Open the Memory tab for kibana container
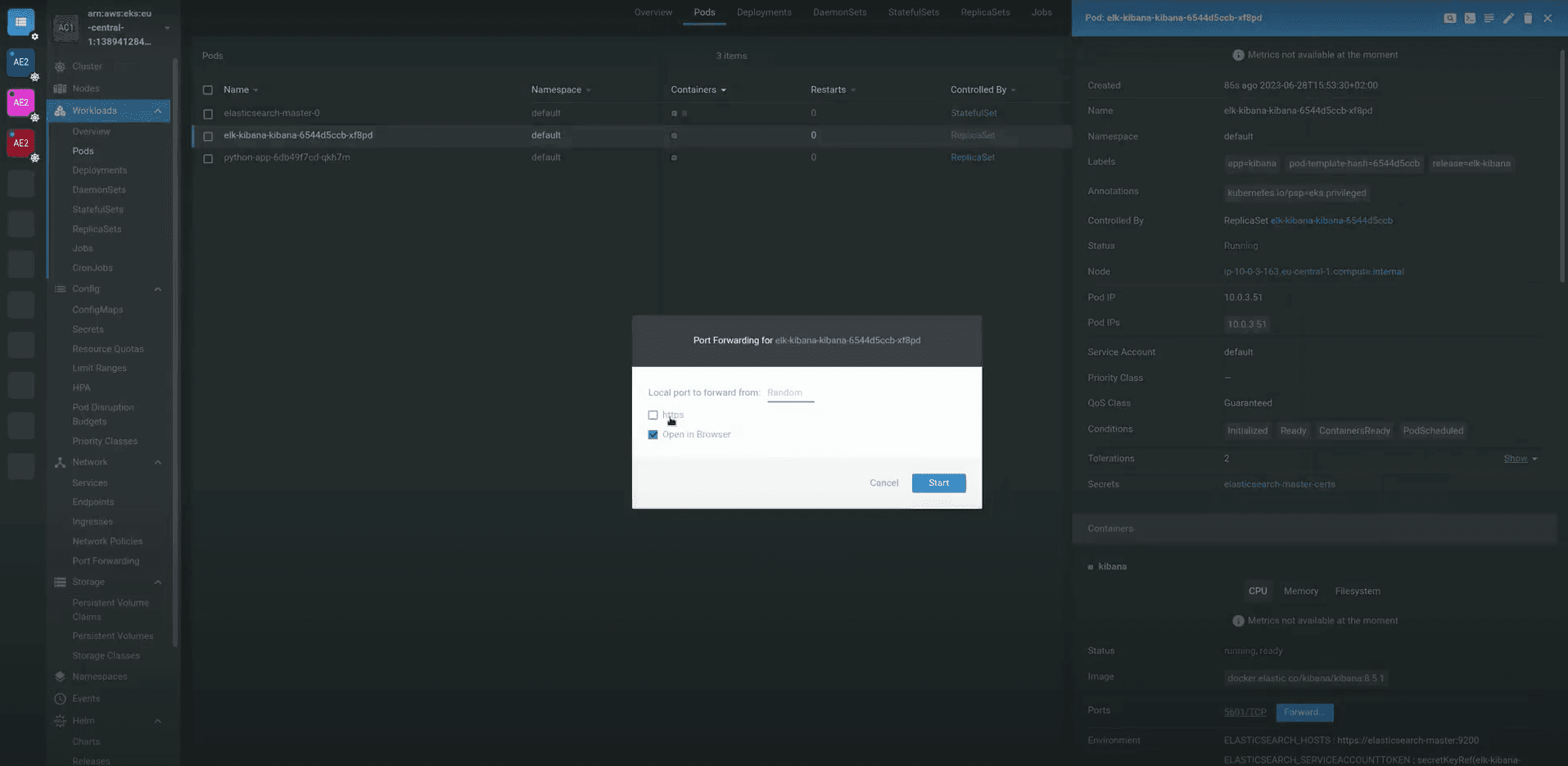The height and width of the screenshot is (766, 1568). click(1300, 591)
